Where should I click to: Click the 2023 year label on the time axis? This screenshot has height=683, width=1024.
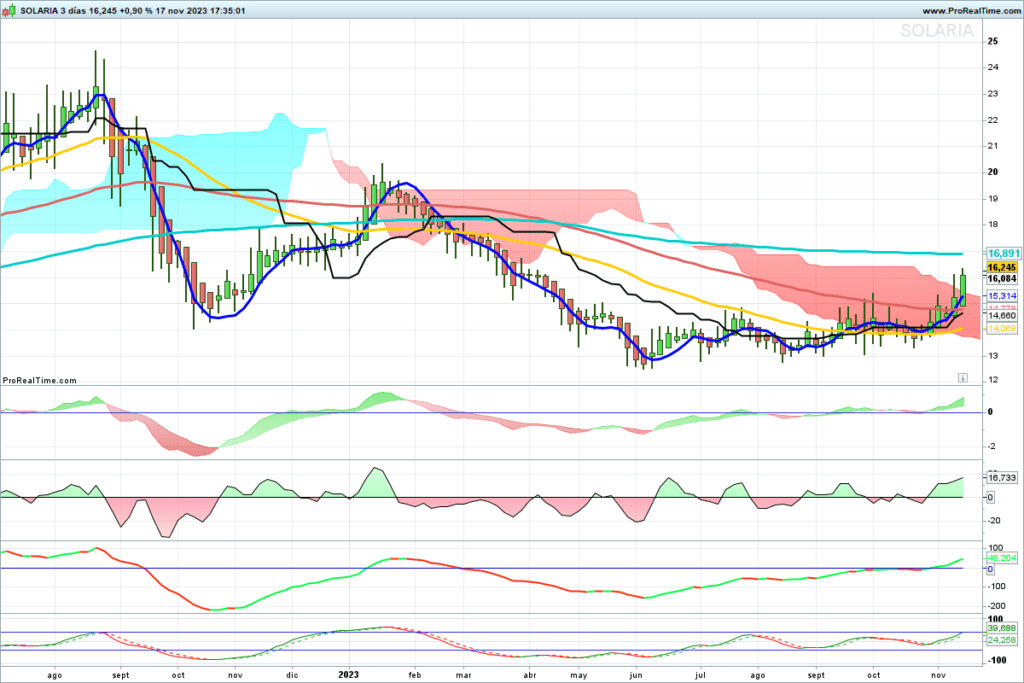point(348,675)
